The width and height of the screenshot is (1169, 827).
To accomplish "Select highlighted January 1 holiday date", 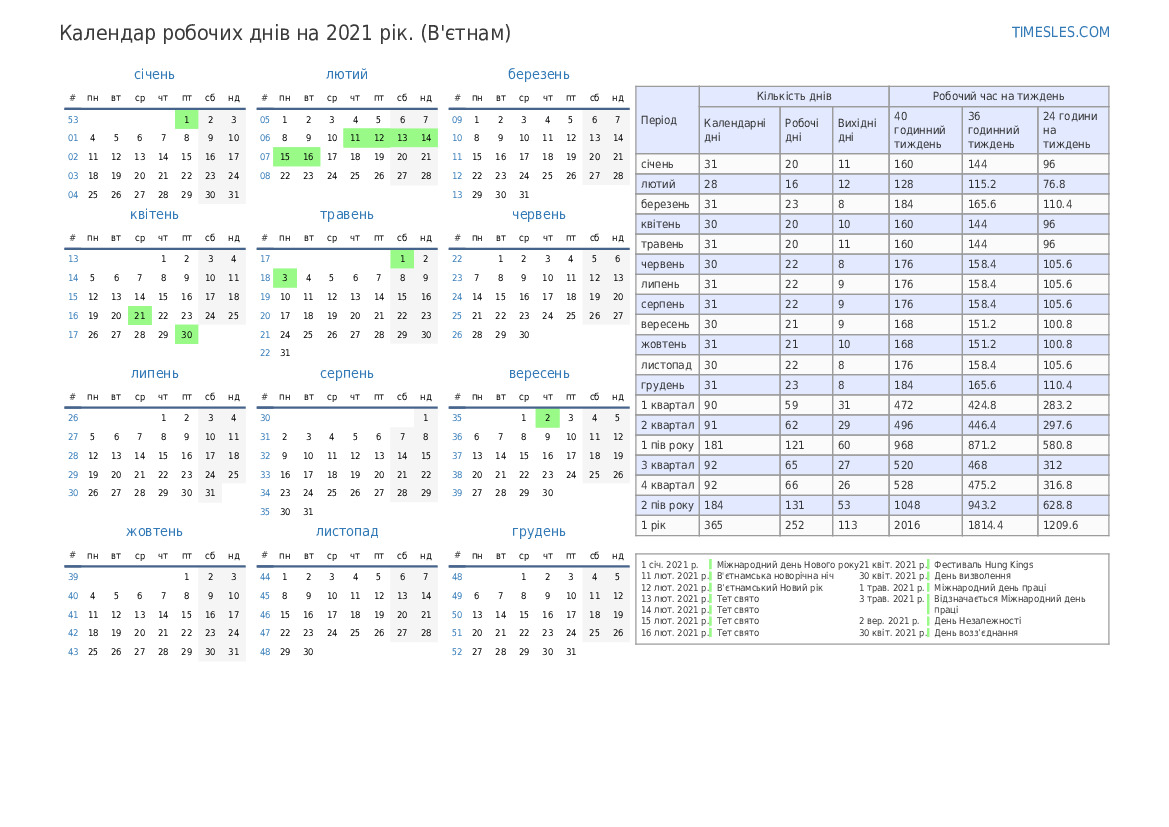I will tap(186, 119).
